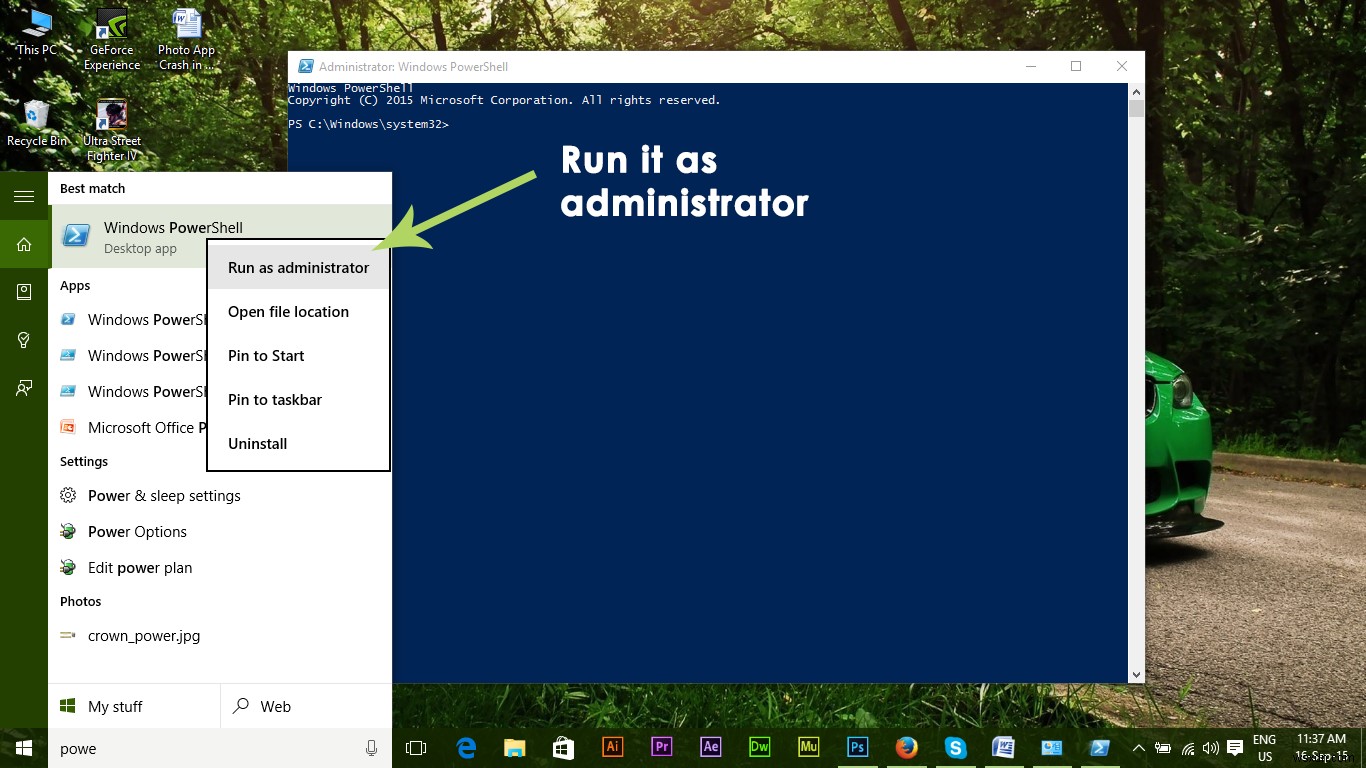Launch Adobe Illustrator from the taskbar

612,747
